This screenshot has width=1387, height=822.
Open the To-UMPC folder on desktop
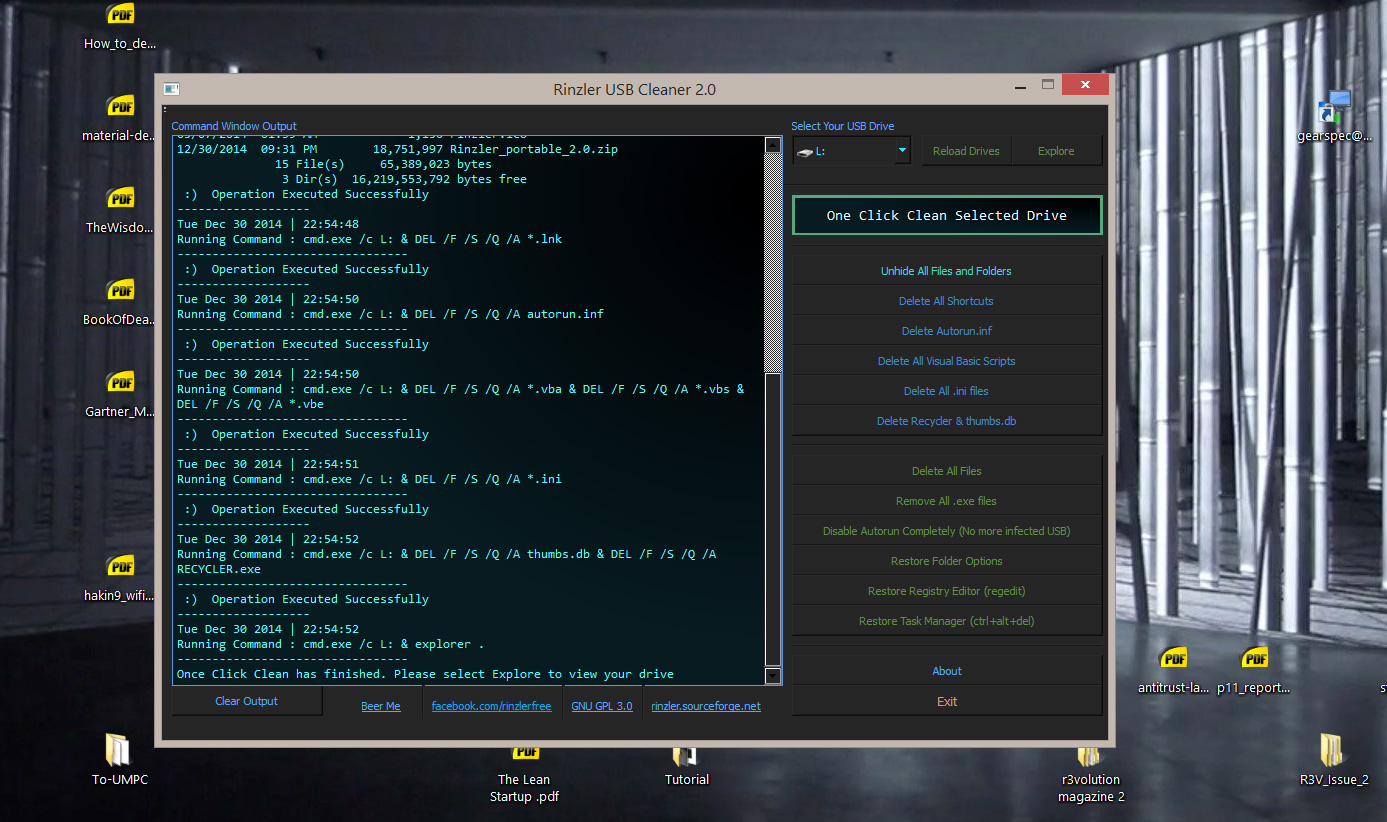point(119,750)
